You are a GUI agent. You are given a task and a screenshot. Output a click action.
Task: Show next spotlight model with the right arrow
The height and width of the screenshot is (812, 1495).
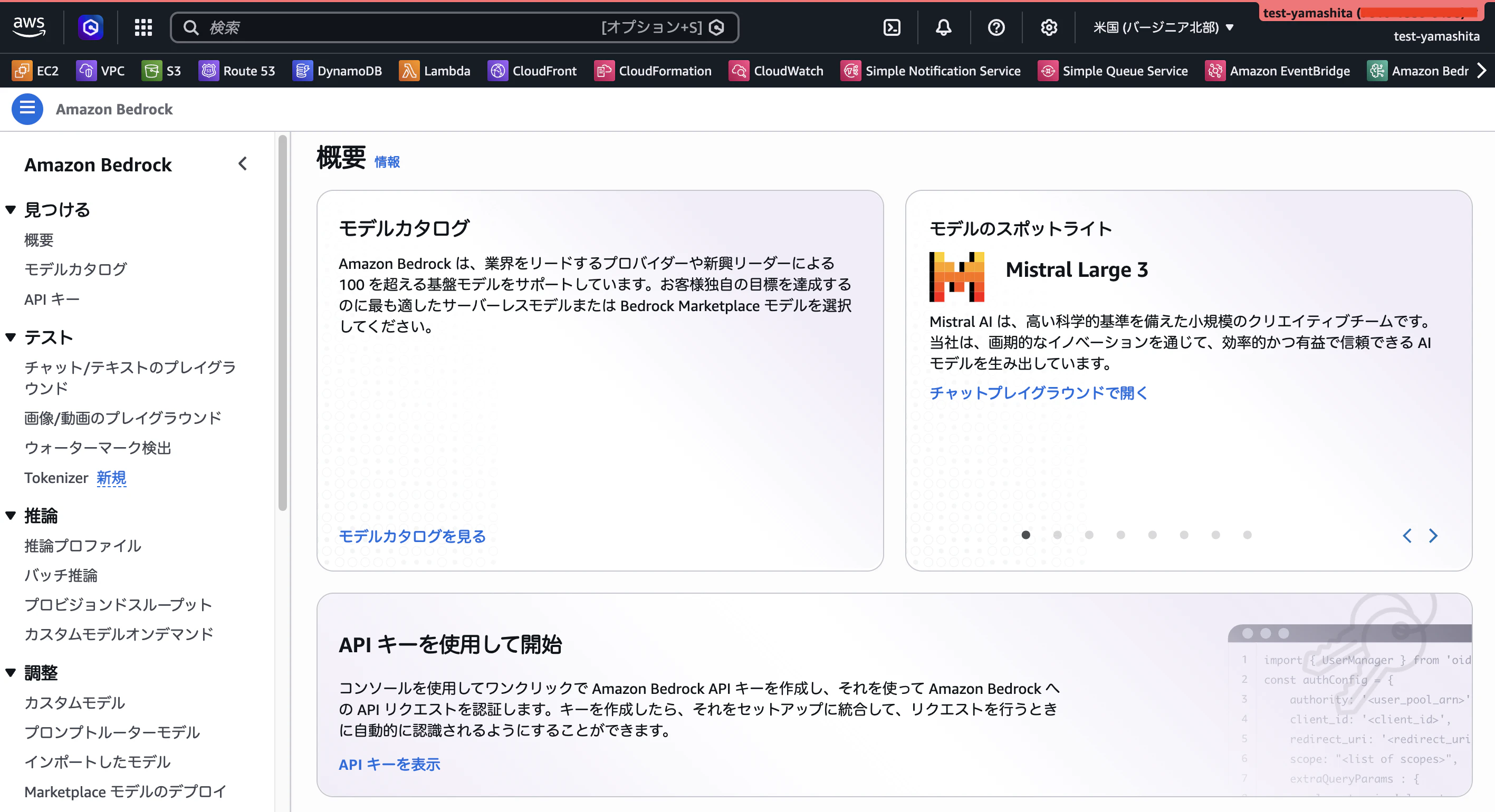(1433, 535)
